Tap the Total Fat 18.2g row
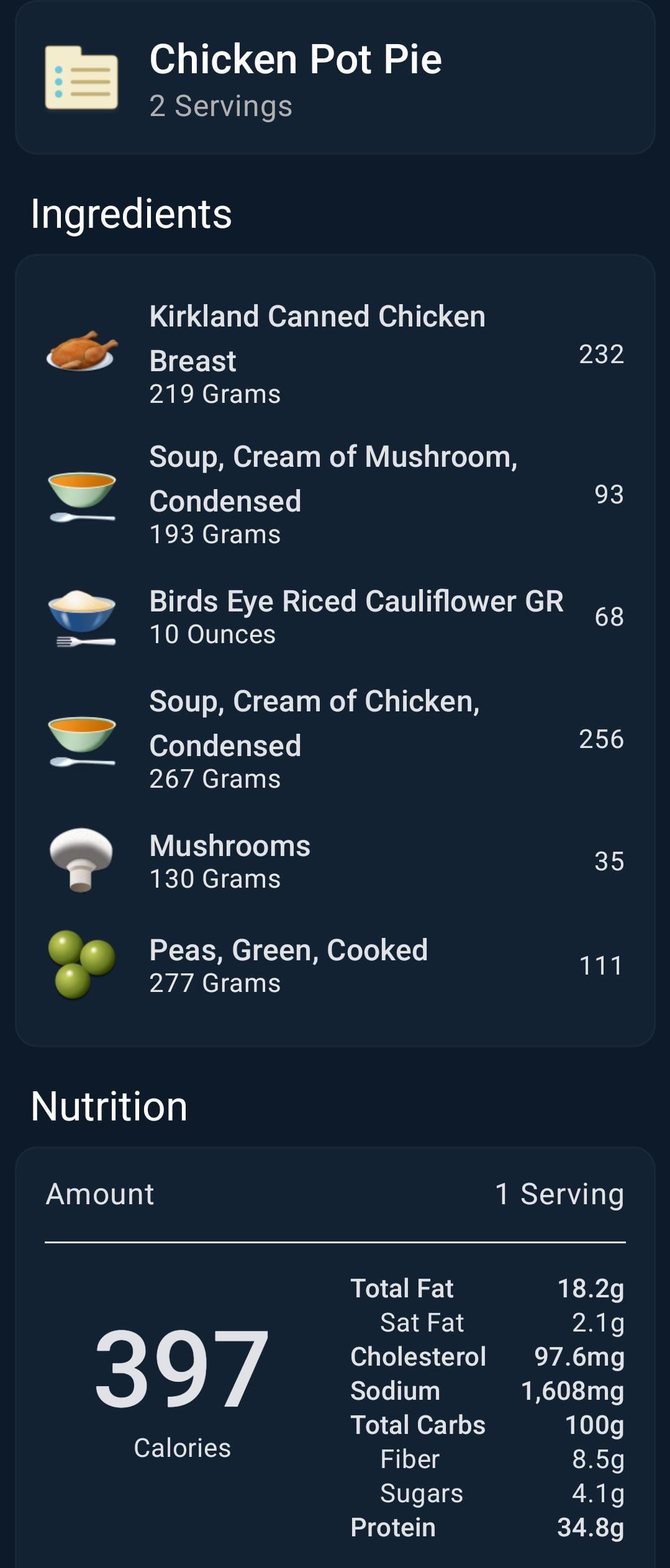This screenshot has width=670, height=1568. click(x=487, y=1288)
